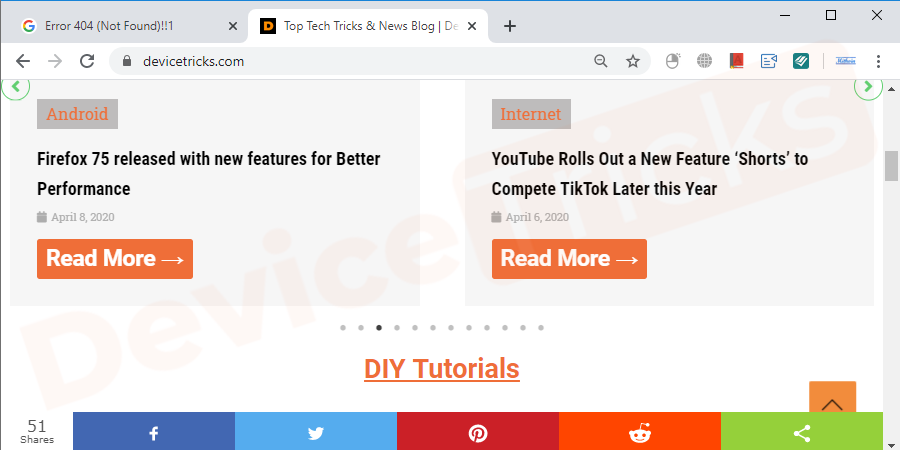View site information via the lock icon
This screenshot has width=900, height=450.
pos(127,61)
